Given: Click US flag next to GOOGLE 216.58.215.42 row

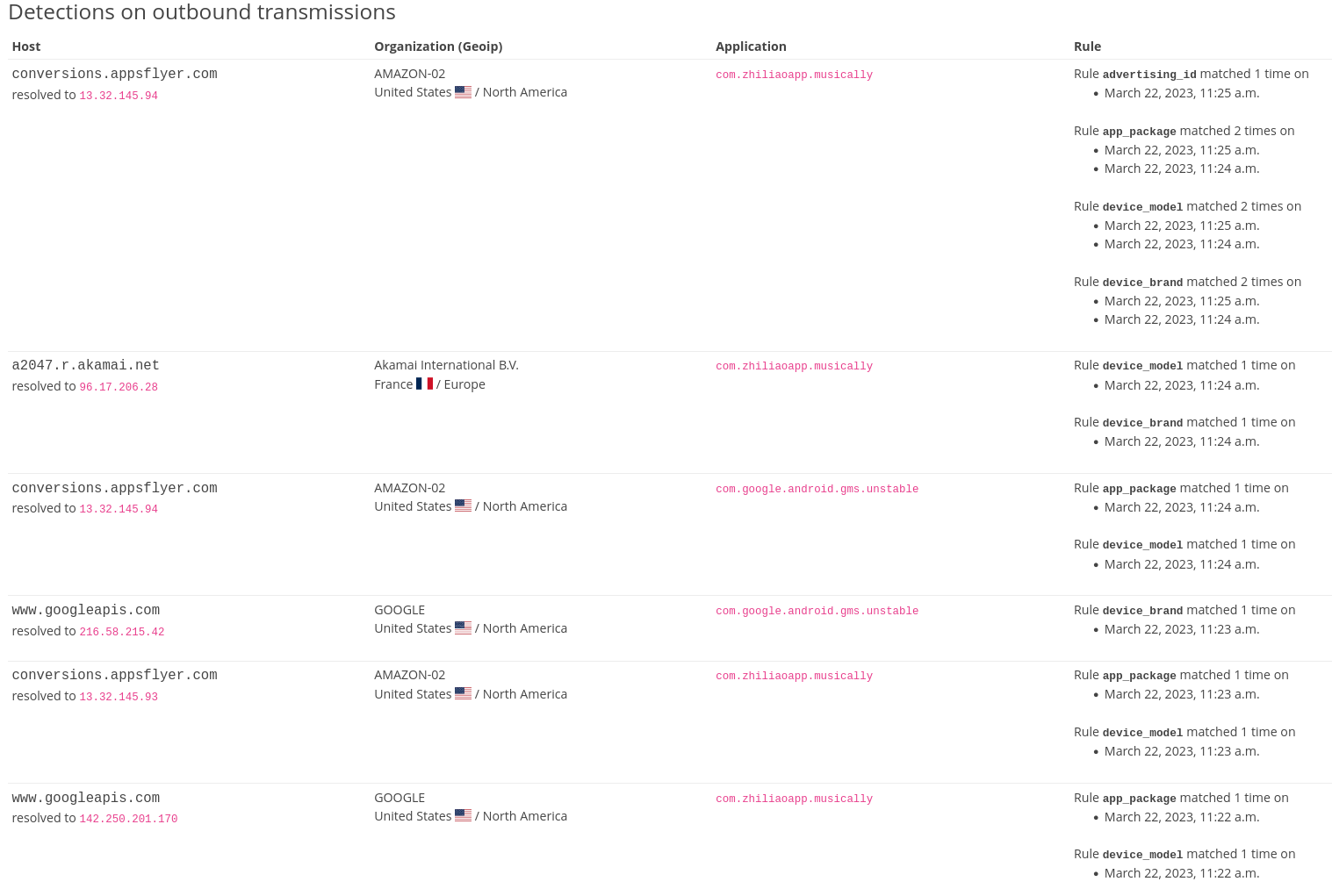Looking at the screenshot, I should point(463,628).
